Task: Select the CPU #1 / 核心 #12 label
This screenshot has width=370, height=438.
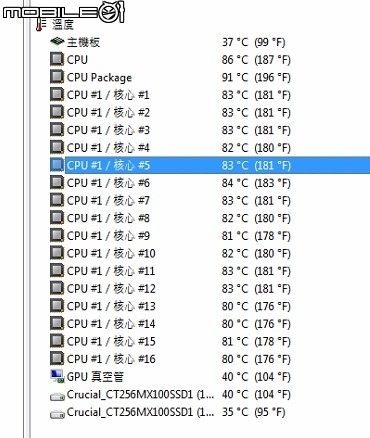Action: click(x=111, y=289)
